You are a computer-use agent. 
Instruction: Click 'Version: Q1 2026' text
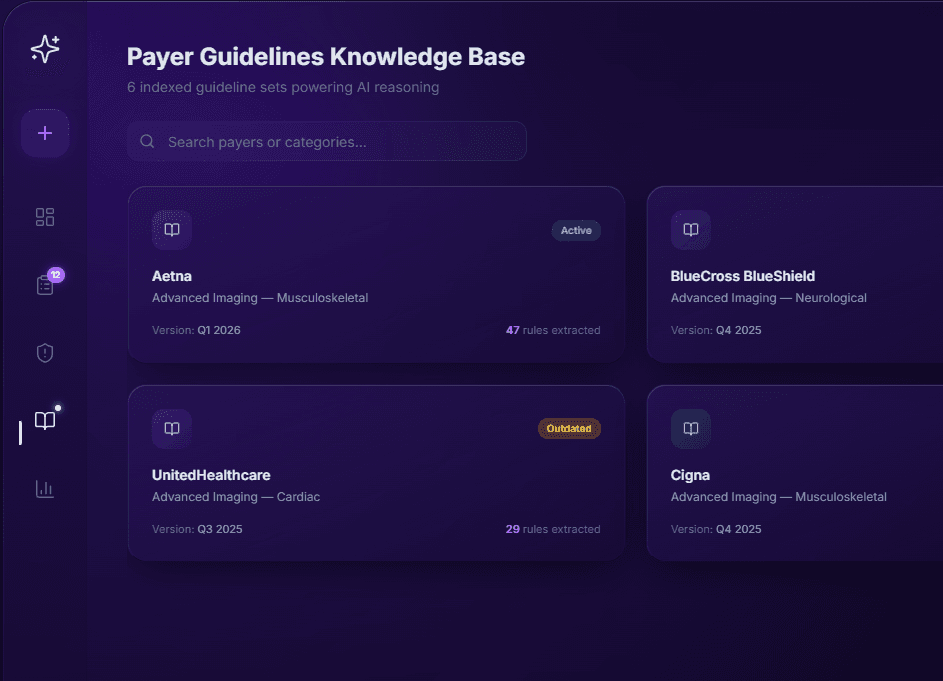point(196,330)
